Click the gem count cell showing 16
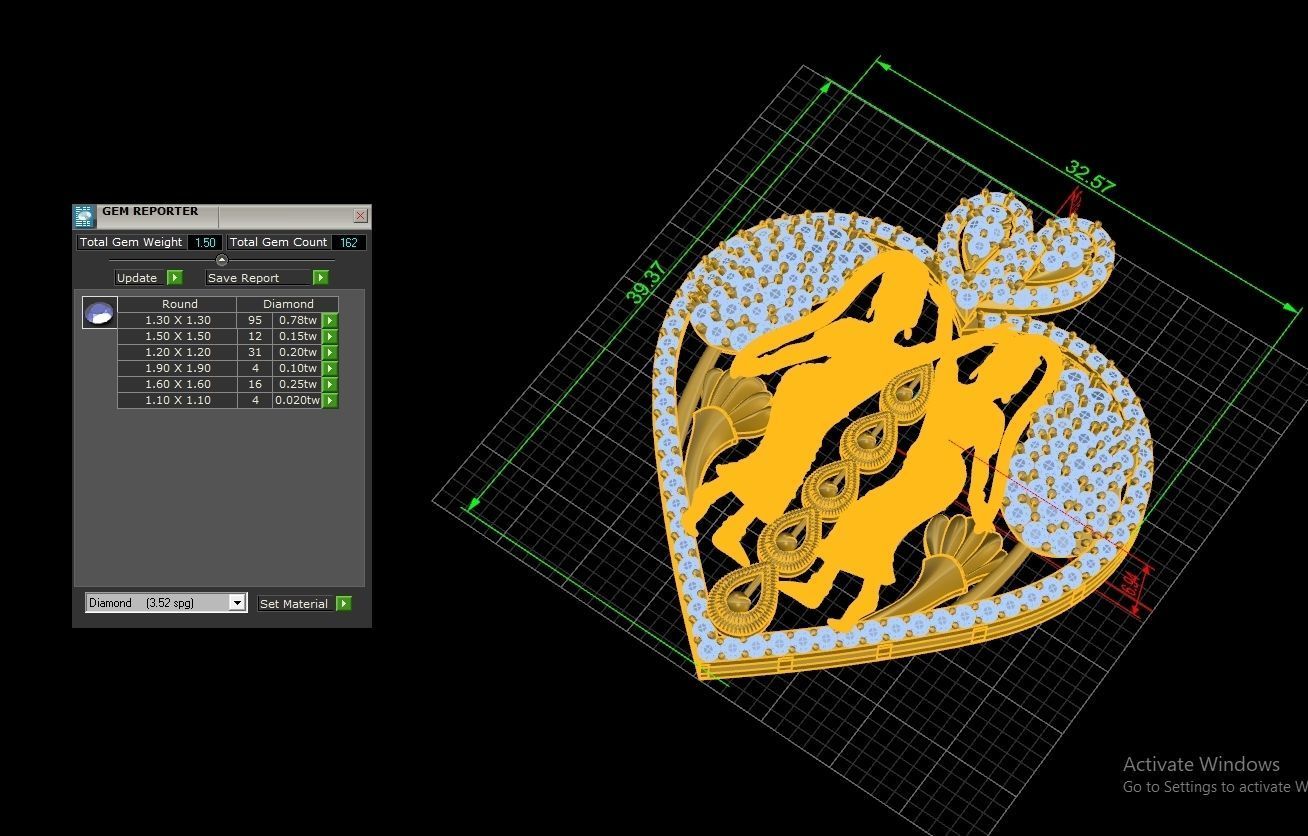Image resolution: width=1308 pixels, height=836 pixels. (x=255, y=385)
